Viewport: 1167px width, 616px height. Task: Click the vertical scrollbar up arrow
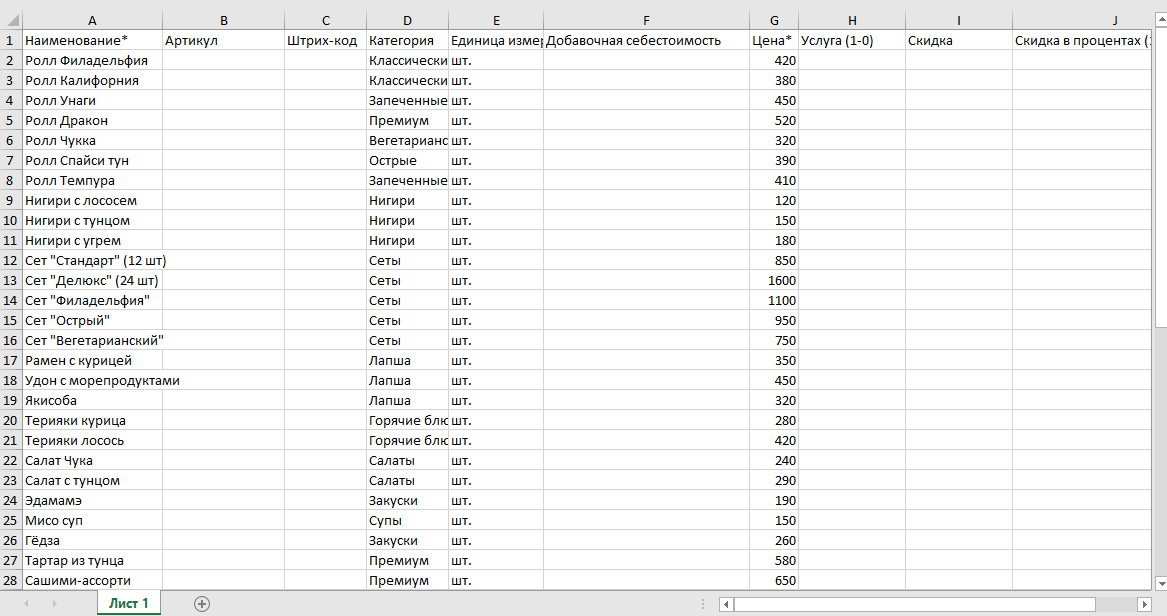(x=1160, y=19)
